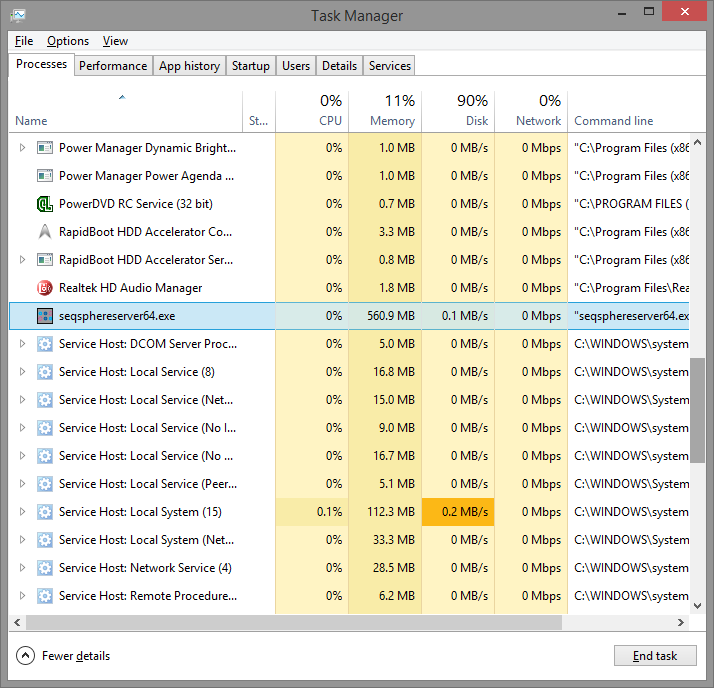Screen dimensions: 714x688
Task: Expand Service Host: Local Service (No I...
Action: point(22,428)
